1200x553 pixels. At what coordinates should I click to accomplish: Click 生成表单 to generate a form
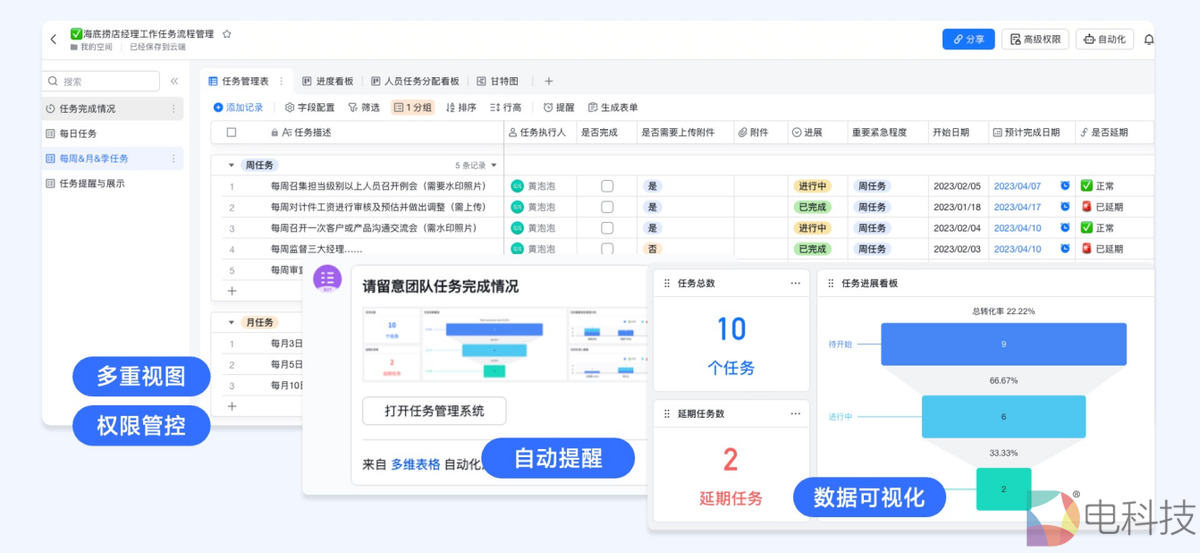point(613,107)
